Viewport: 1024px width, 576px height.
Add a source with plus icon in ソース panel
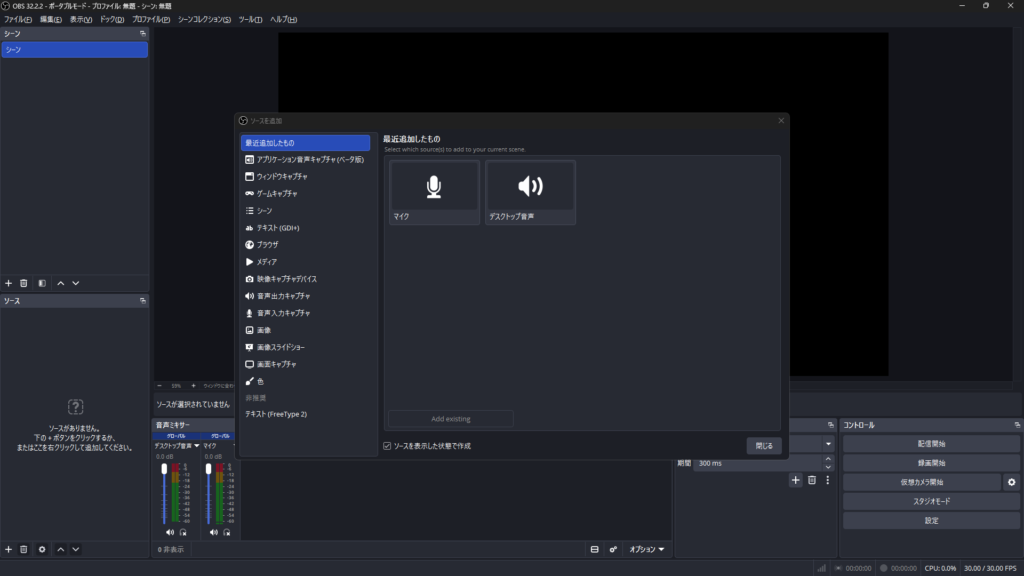(8, 549)
